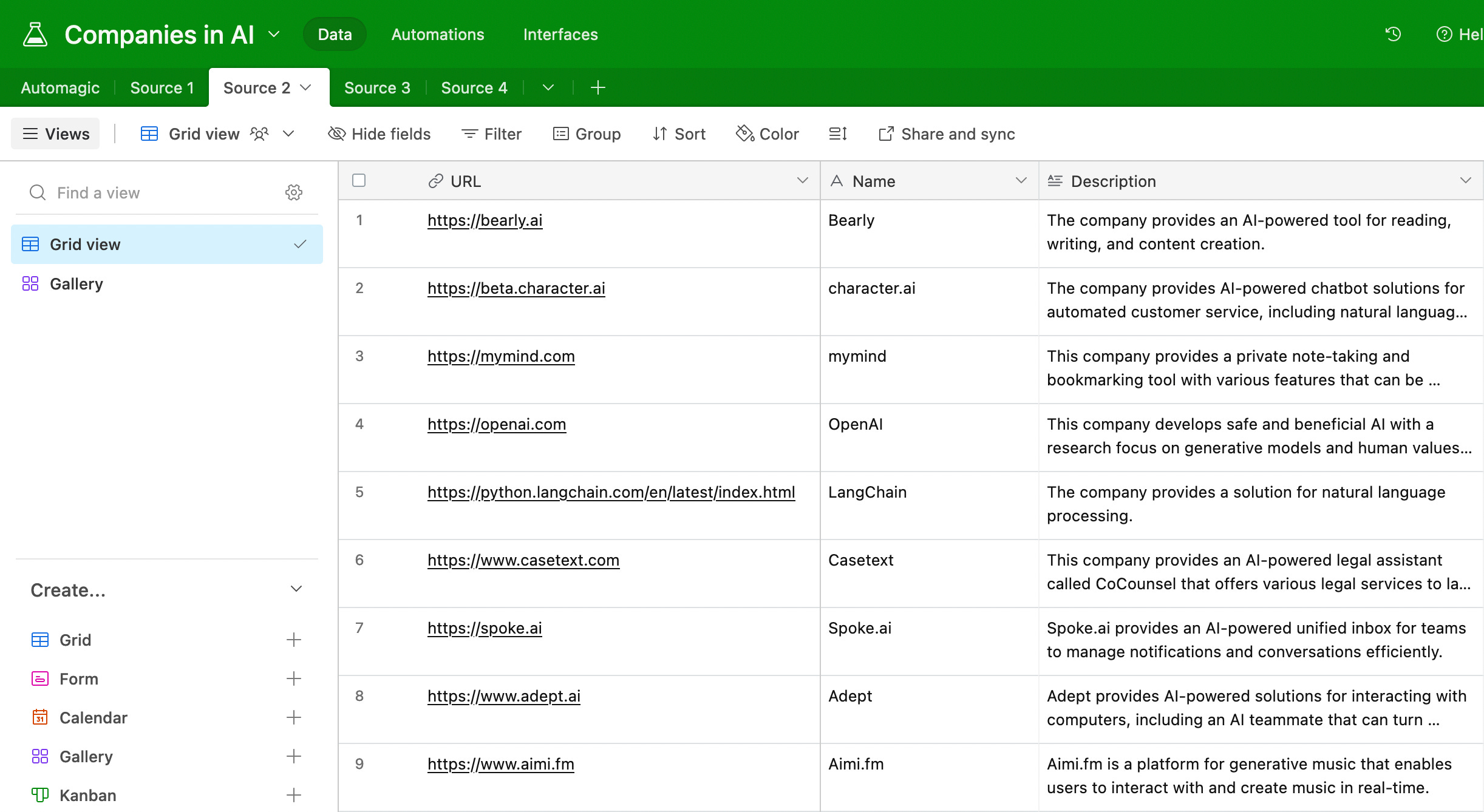Select the Grid view in the sidebar
The width and height of the screenshot is (1484, 812).
click(x=166, y=244)
